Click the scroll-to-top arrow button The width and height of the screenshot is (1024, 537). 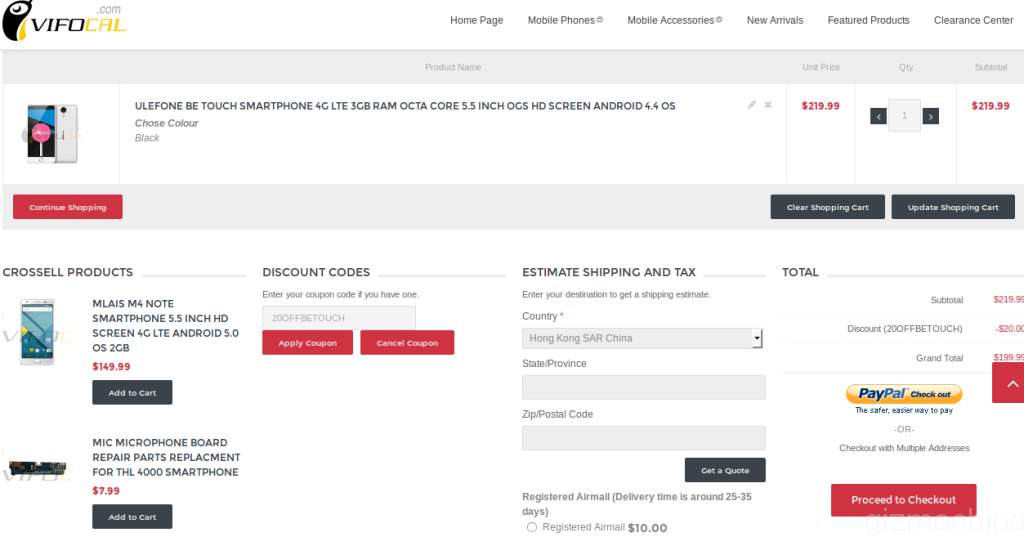tap(1010, 383)
